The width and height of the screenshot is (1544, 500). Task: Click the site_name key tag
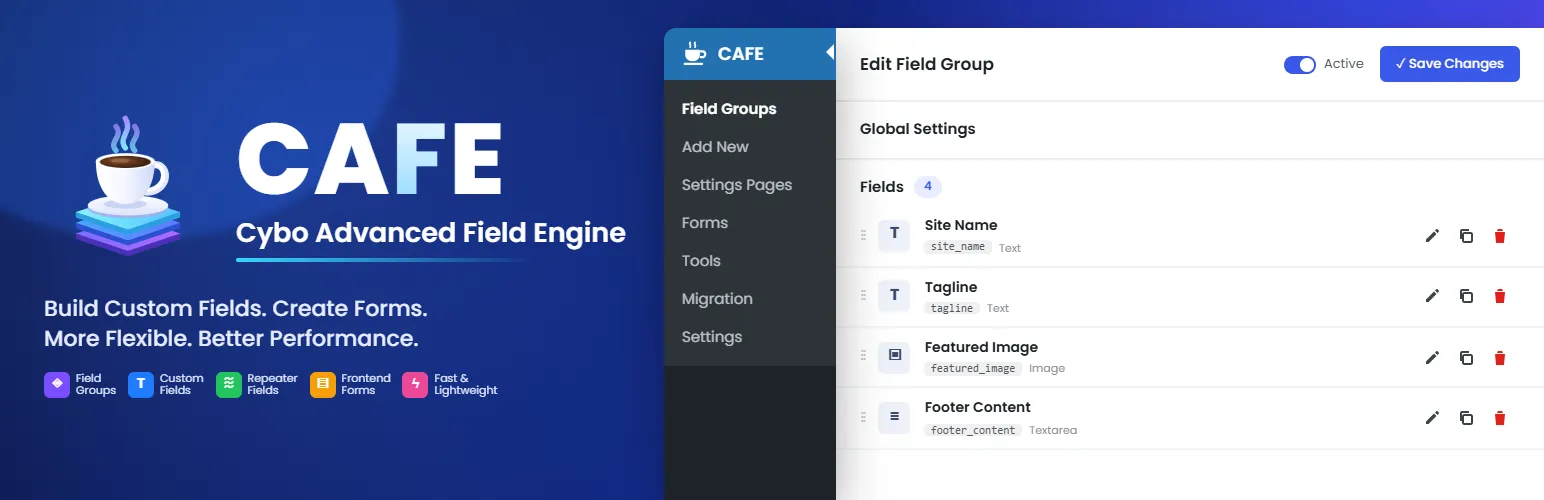[x=959, y=247]
